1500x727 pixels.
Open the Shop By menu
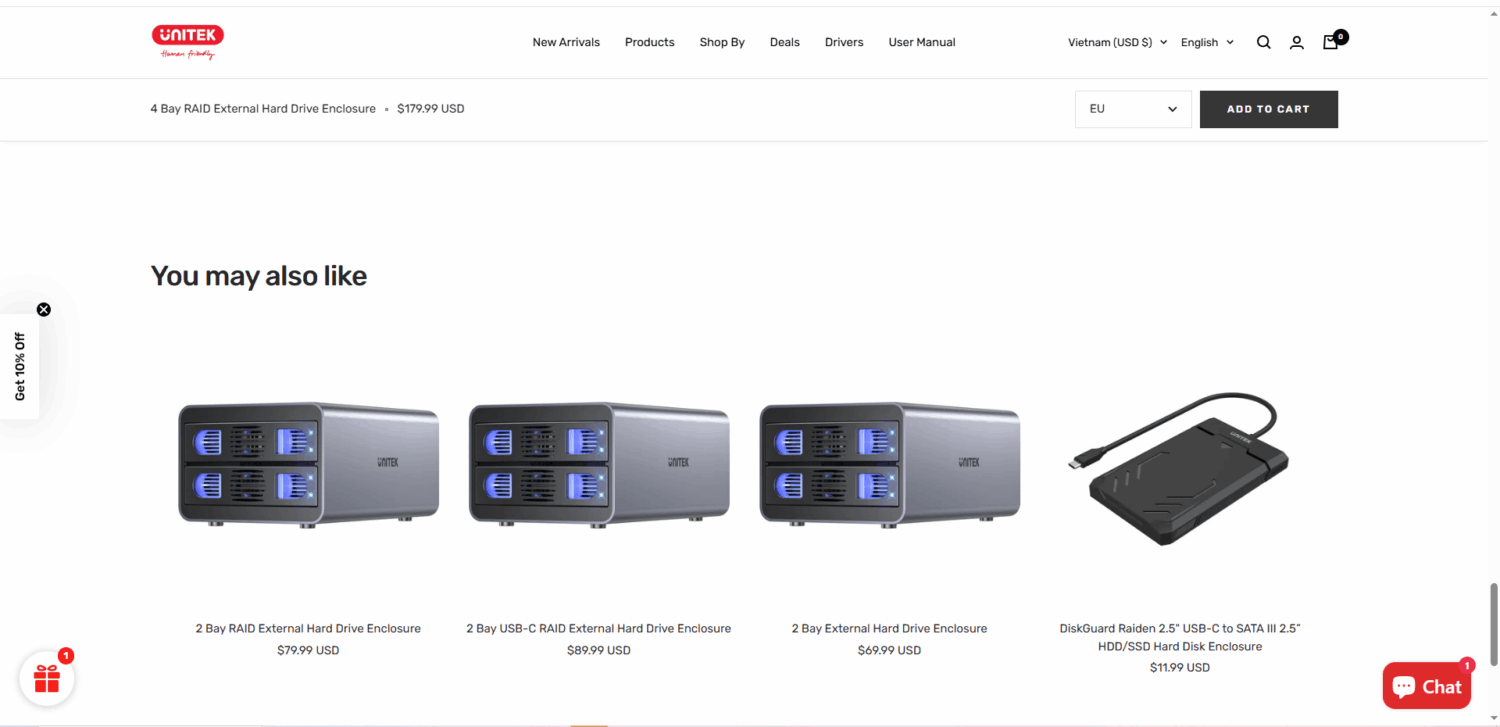pos(722,42)
